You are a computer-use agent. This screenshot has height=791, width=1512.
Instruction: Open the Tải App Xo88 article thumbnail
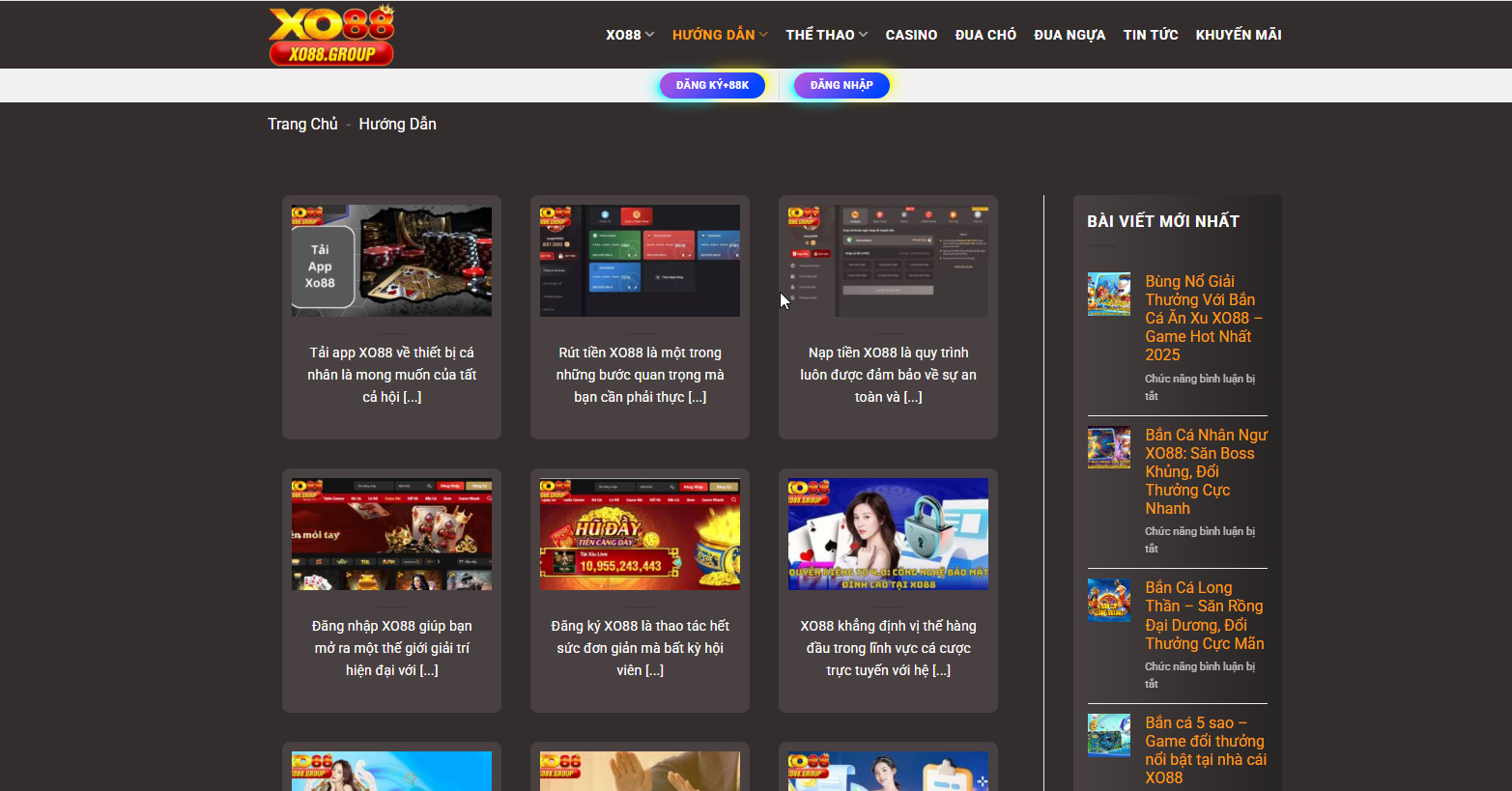point(391,261)
